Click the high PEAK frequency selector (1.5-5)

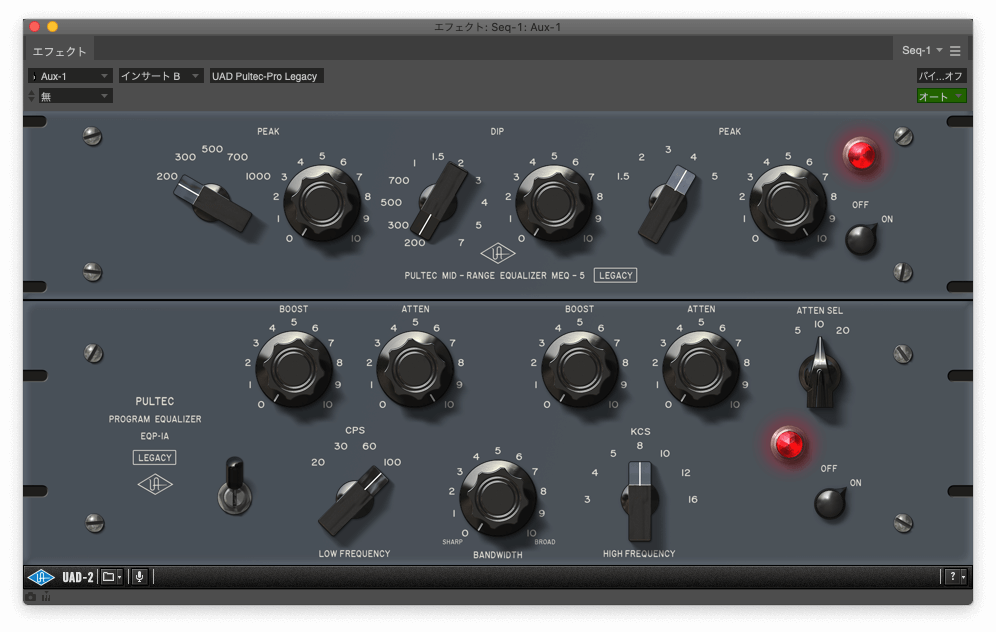668,203
